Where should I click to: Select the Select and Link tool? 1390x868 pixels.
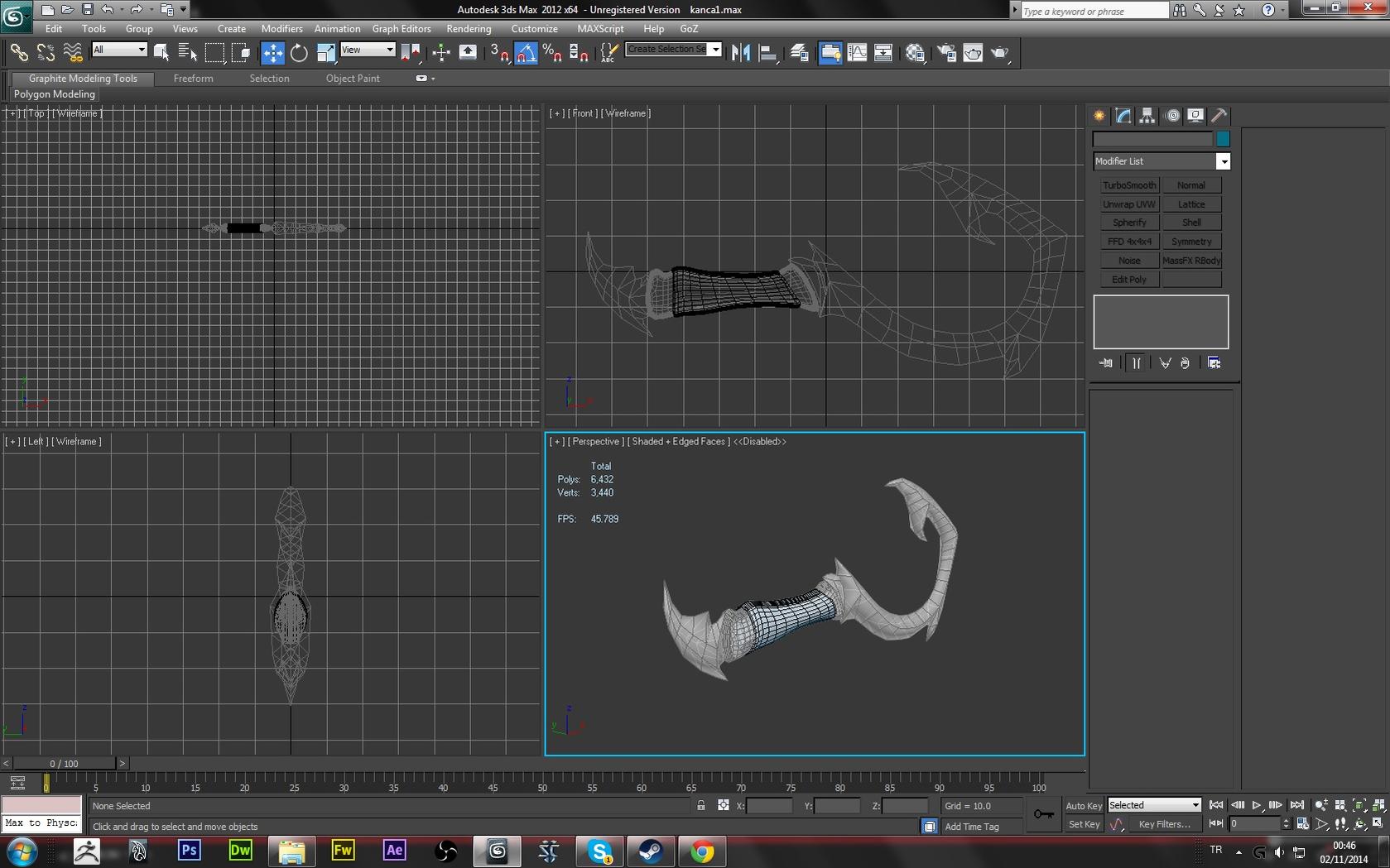(18, 53)
